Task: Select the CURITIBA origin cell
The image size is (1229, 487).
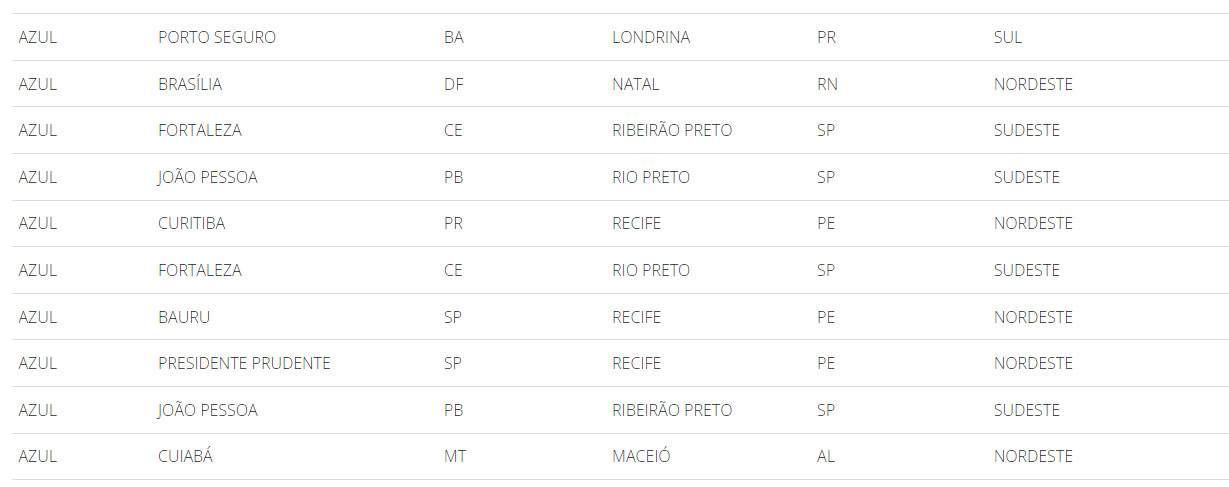Action: [x=192, y=223]
